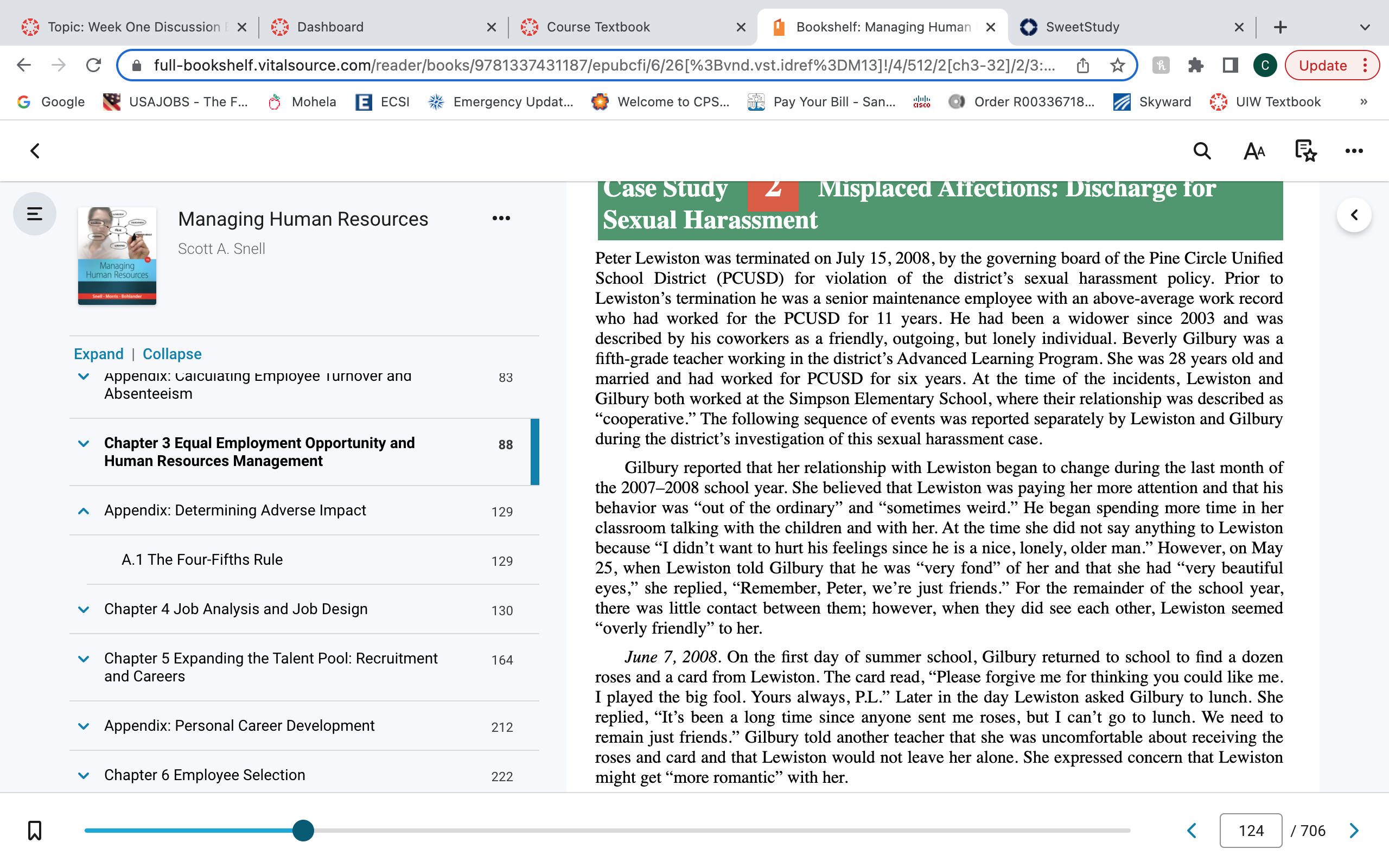Click Collapse all contents link
Image resolution: width=1389 pixels, height=868 pixels.
pyautogui.click(x=172, y=354)
